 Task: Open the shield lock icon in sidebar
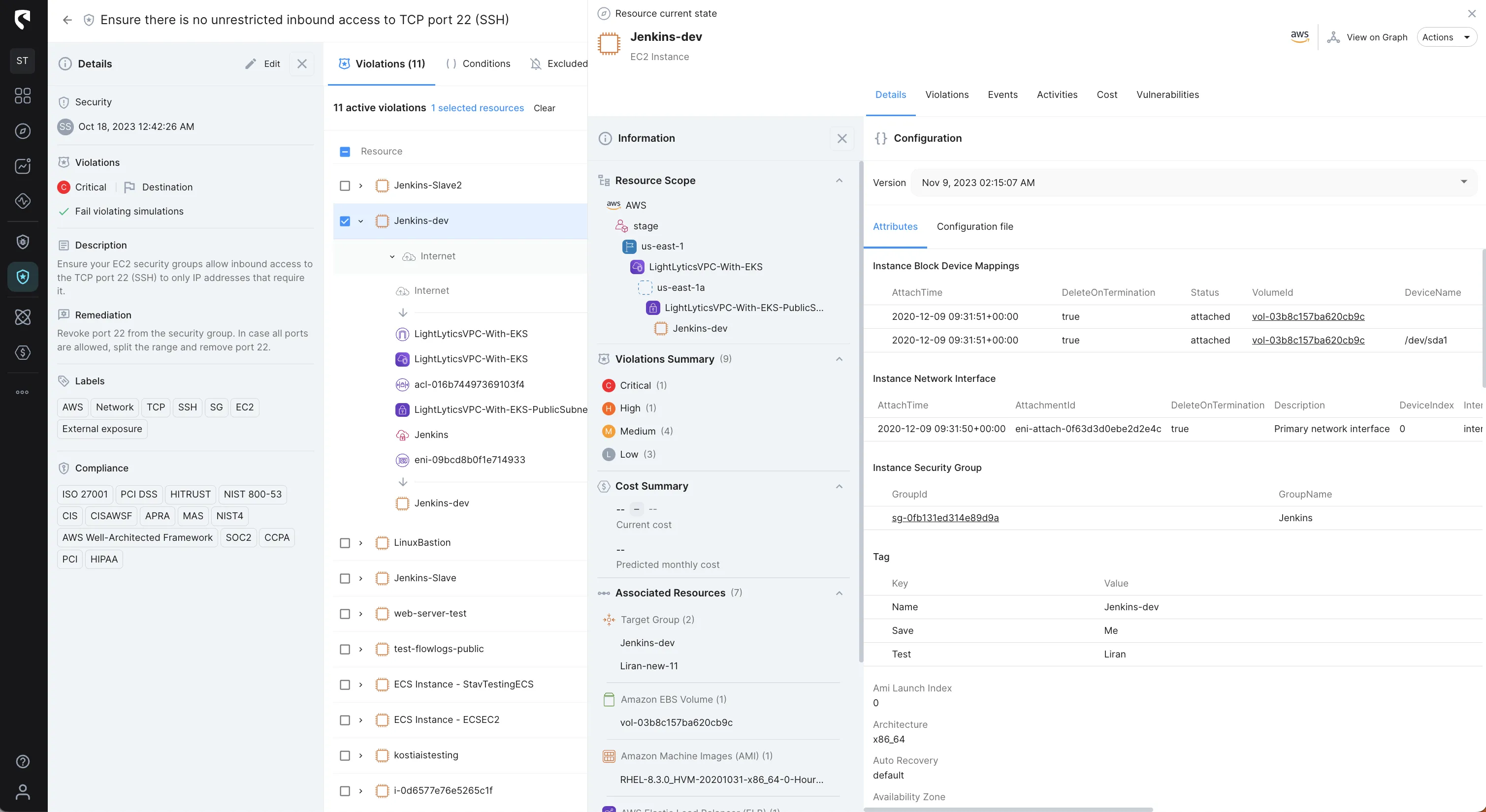click(23, 242)
